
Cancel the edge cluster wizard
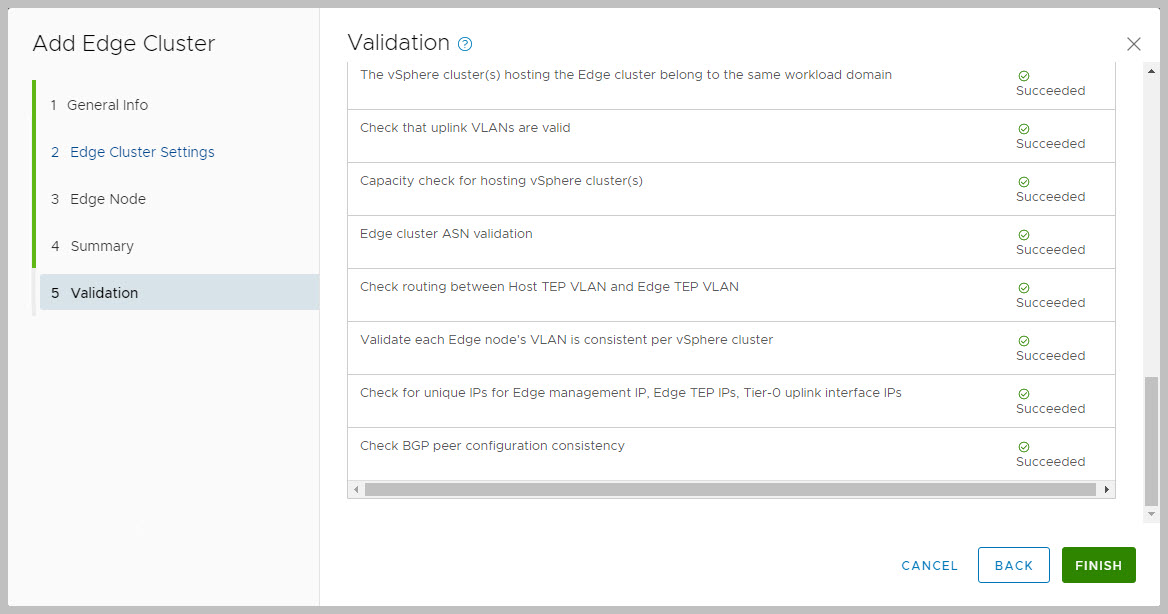coord(929,565)
